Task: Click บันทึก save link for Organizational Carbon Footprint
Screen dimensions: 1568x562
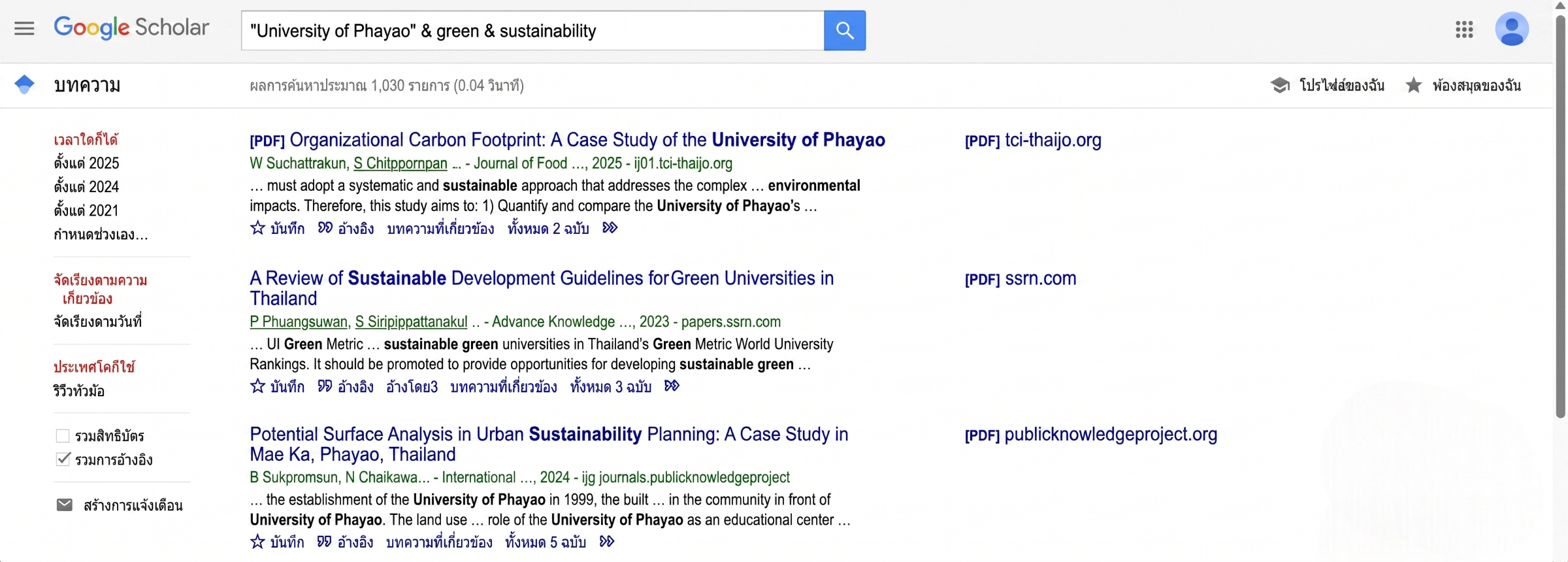Action: click(287, 228)
